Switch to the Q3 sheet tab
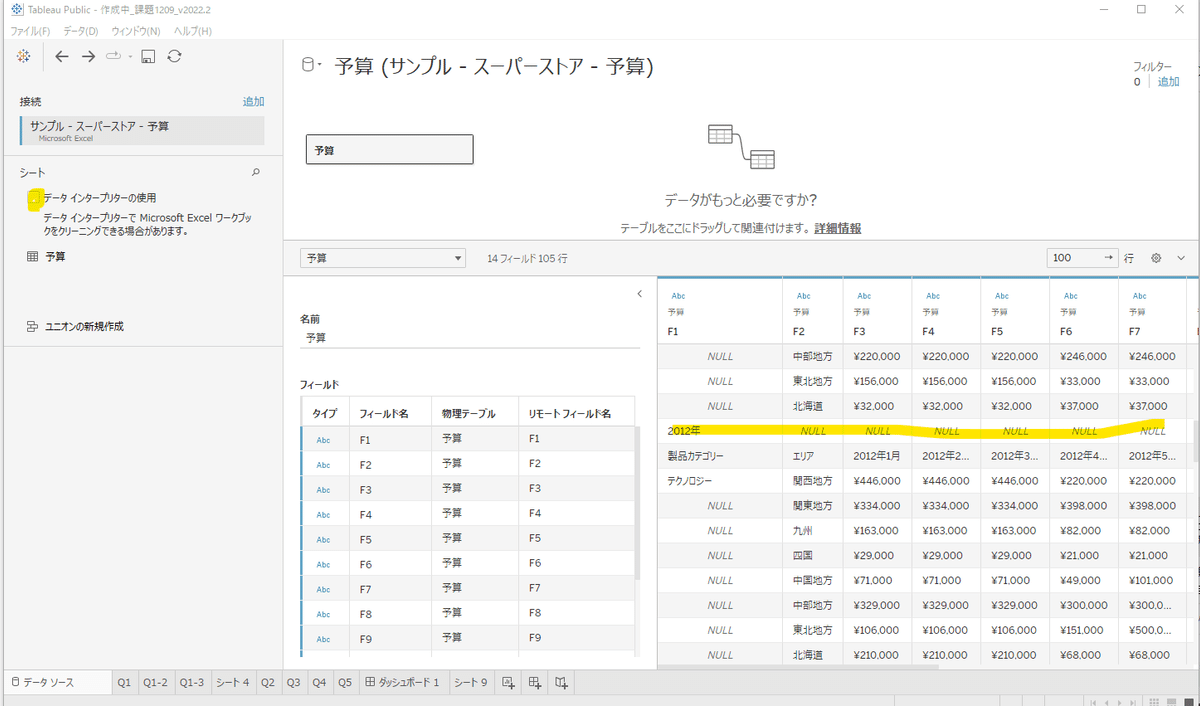This screenshot has height=706, width=1200. 293,683
